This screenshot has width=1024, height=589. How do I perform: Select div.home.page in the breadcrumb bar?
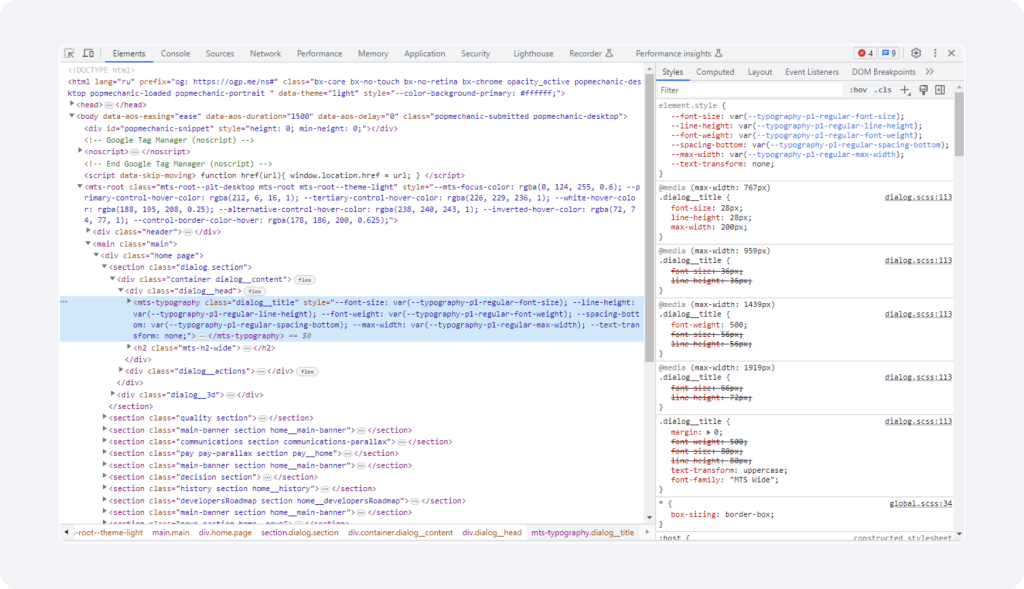225,533
